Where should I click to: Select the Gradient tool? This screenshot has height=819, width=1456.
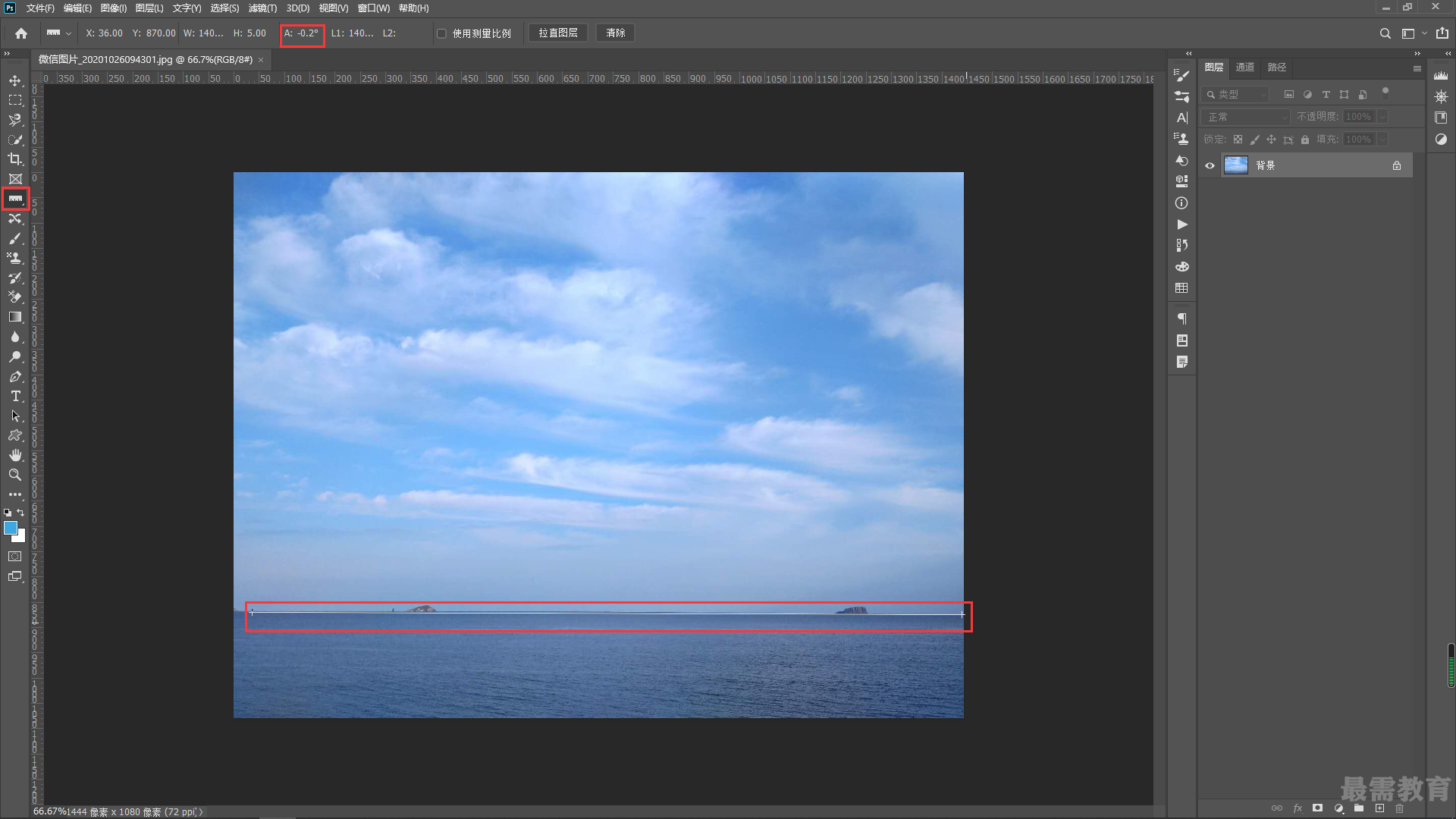(x=15, y=317)
